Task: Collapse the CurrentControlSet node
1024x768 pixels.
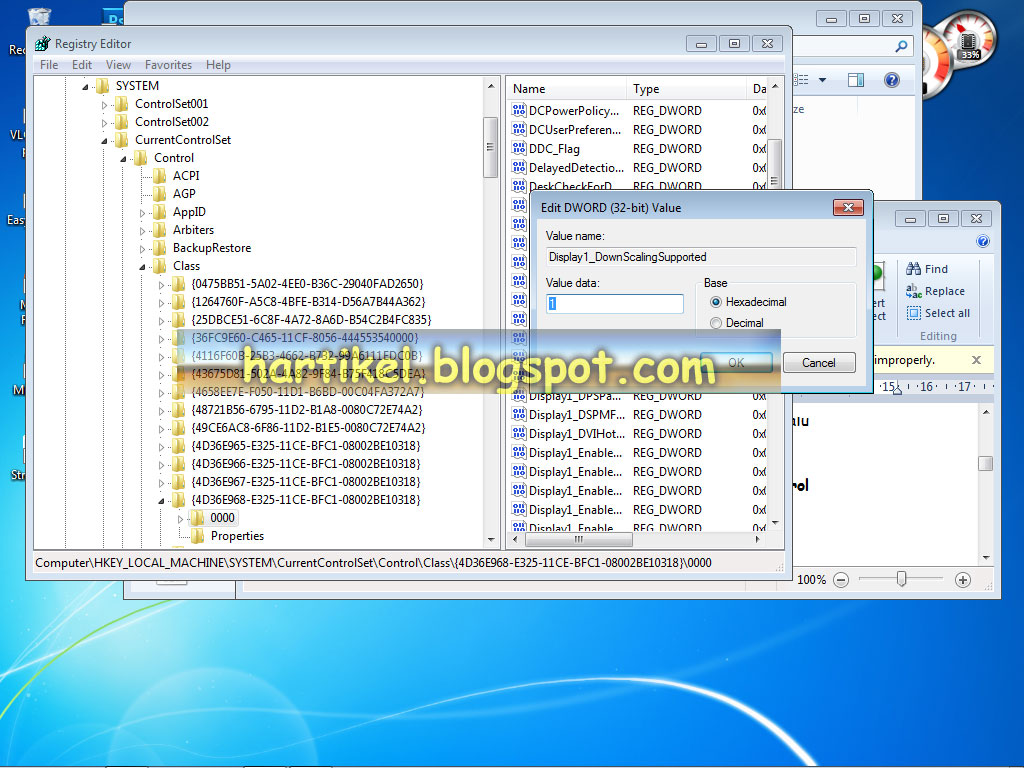Action: [104, 140]
